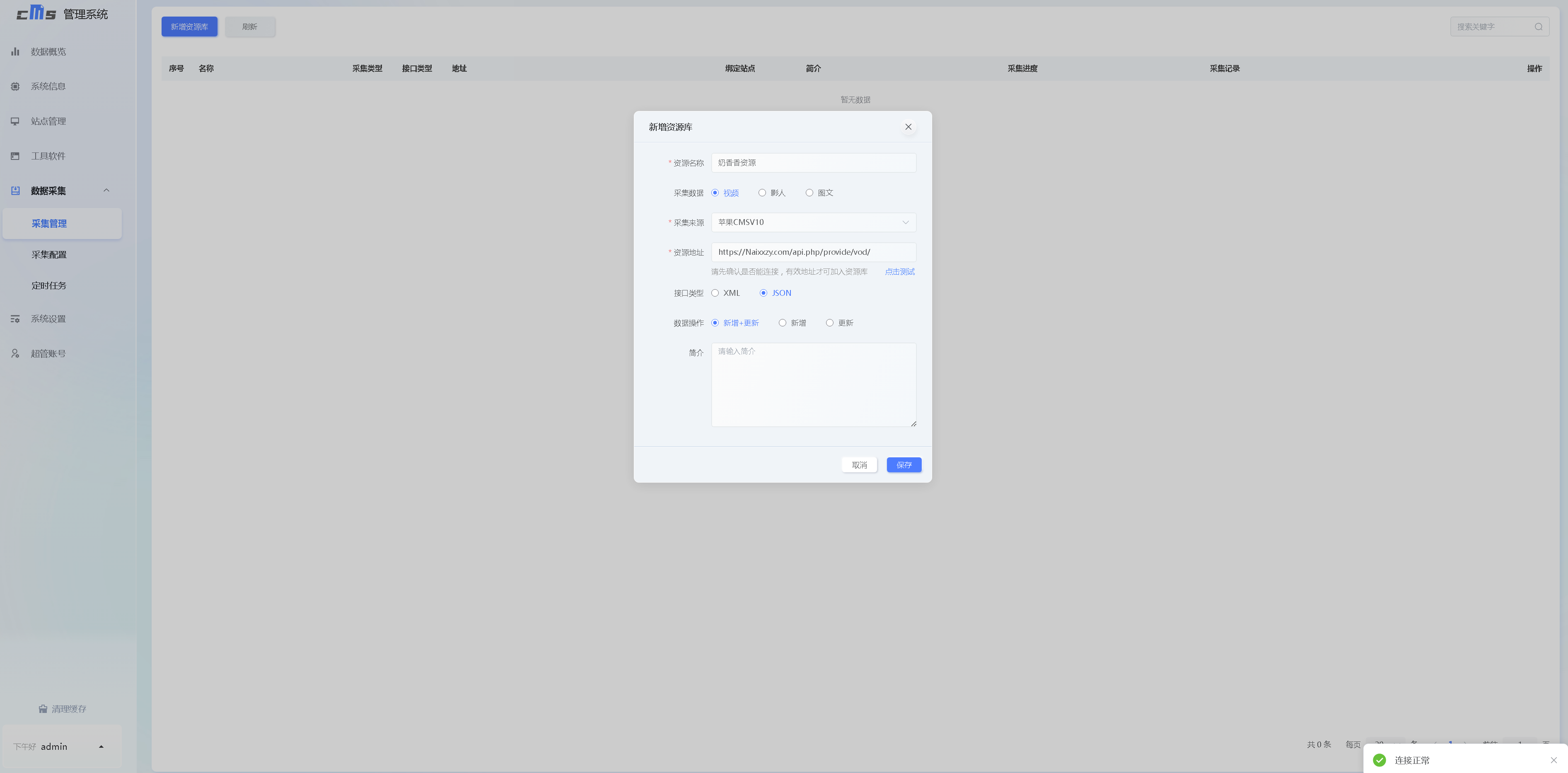Click the 系统设置 gear-list icon

pyautogui.click(x=15, y=319)
